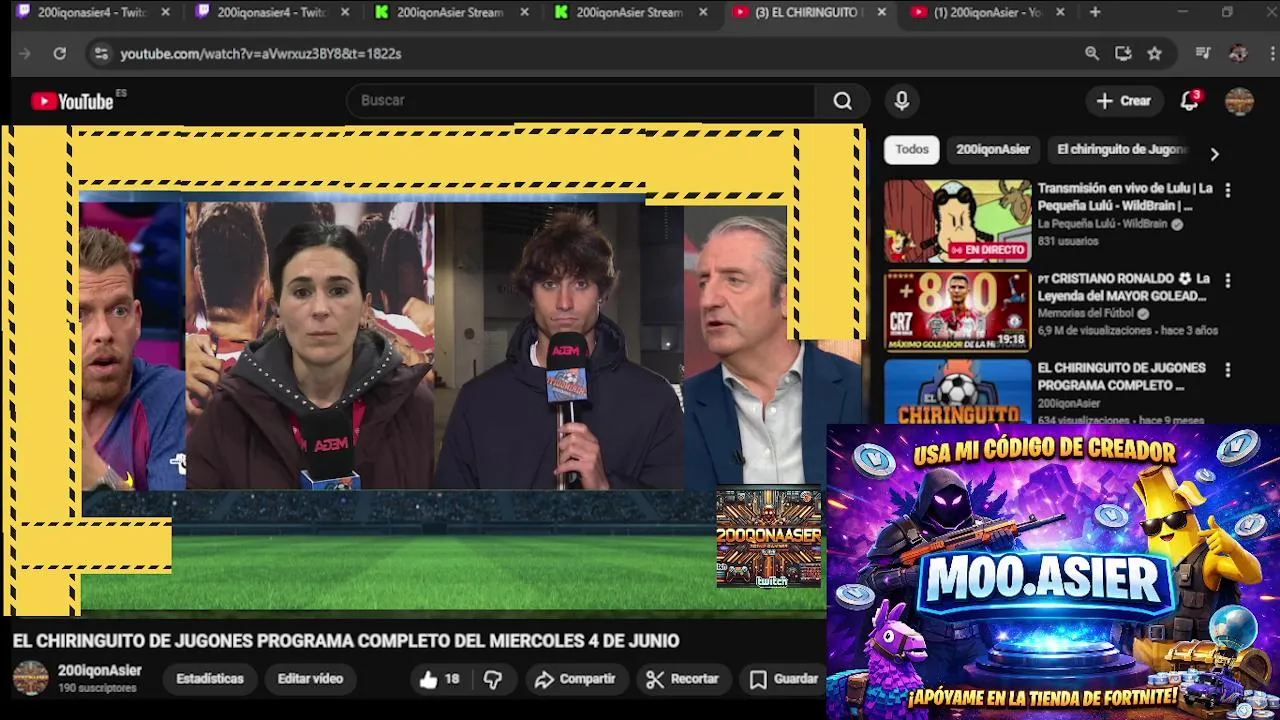Click the YouTube Buscar search field

coord(580,101)
